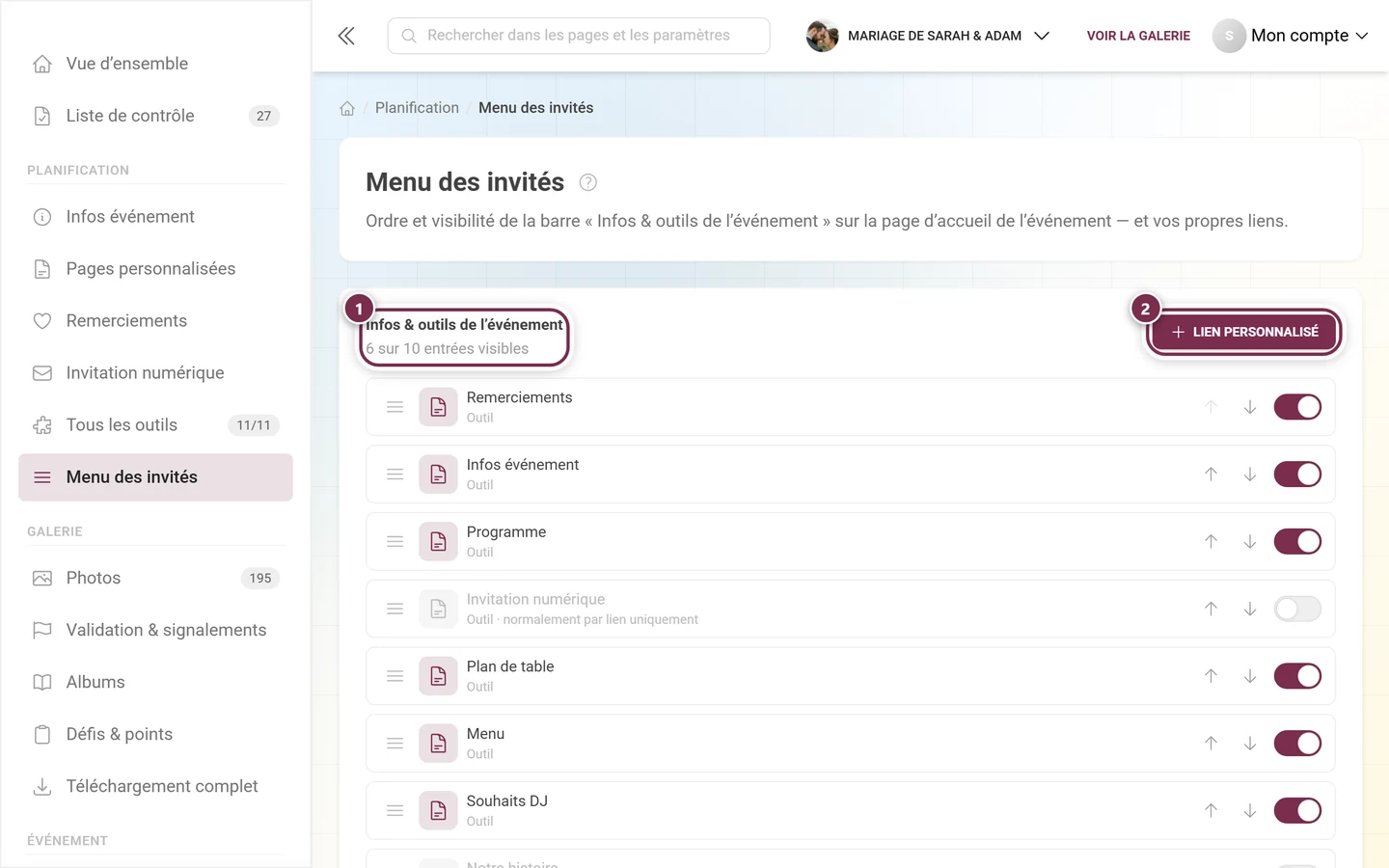Move Souhaits DJ entry up
Image resolution: width=1389 pixels, height=868 pixels.
[1211, 811]
